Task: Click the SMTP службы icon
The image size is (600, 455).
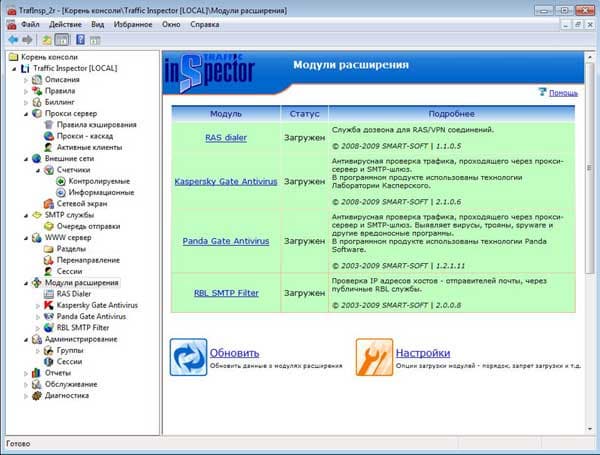Action: [x=37, y=215]
